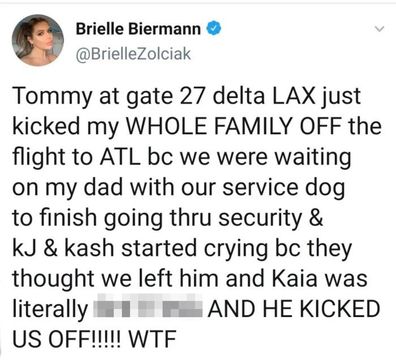Click the word "delta" in the tweet
Viewport: 396px width, 360px height.
pos(239,96)
